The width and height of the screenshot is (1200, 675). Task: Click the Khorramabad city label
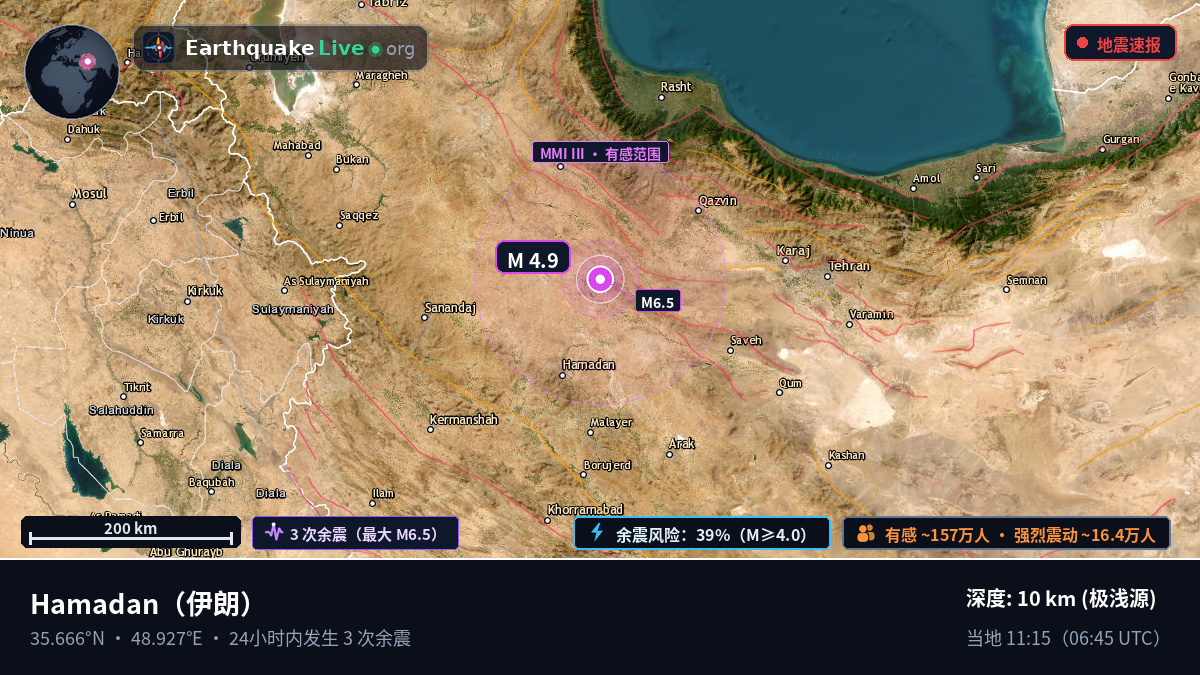586,509
